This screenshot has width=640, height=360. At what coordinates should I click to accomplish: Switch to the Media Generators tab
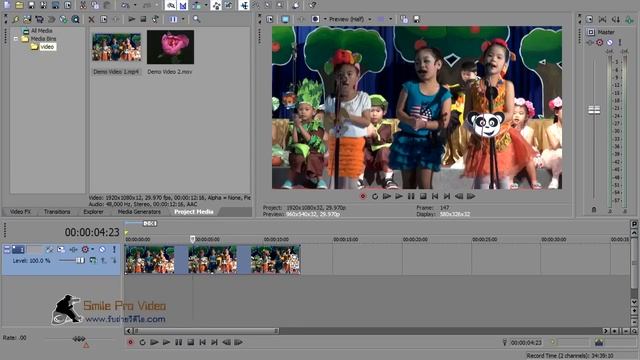(x=139, y=212)
